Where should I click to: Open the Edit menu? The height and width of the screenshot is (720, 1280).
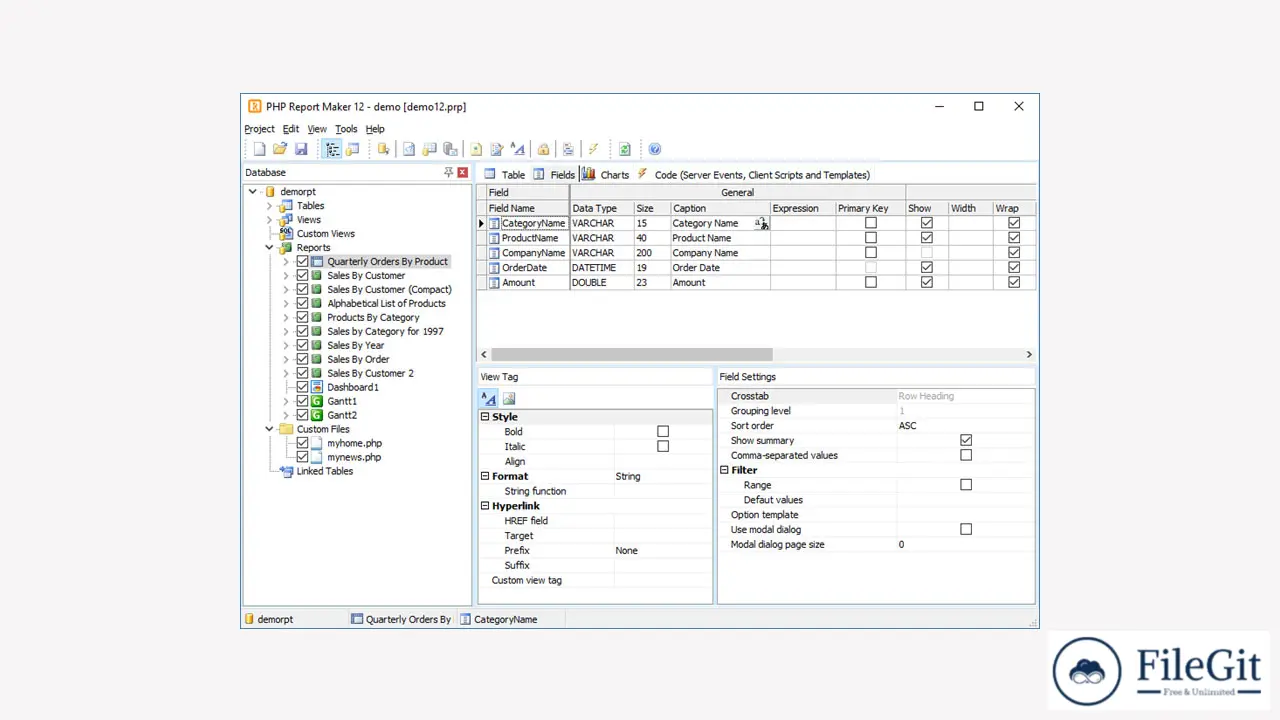pyautogui.click(x=290, y=129)
